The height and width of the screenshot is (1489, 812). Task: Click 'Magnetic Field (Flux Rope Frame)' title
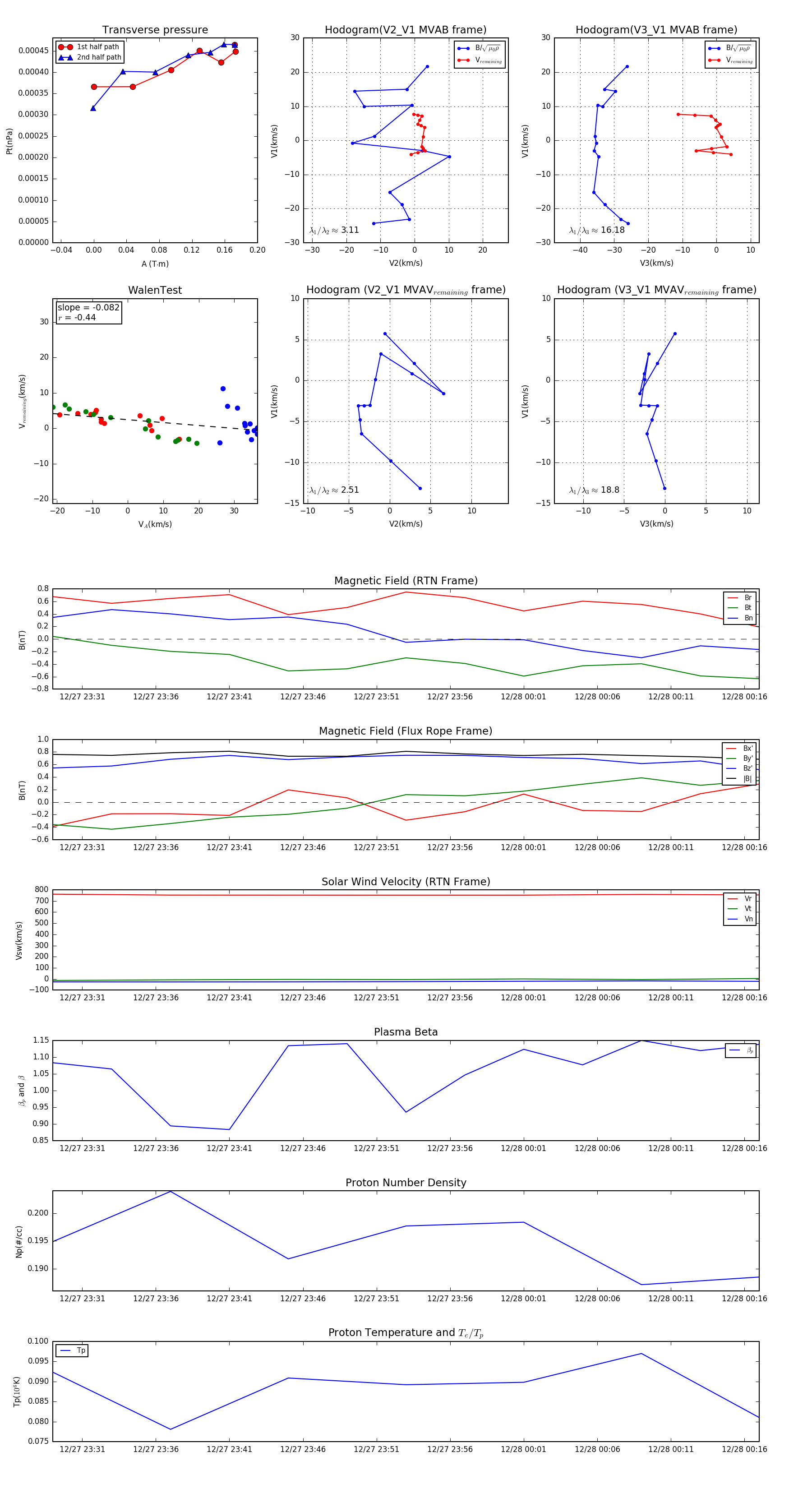click(x=406, y=731)
